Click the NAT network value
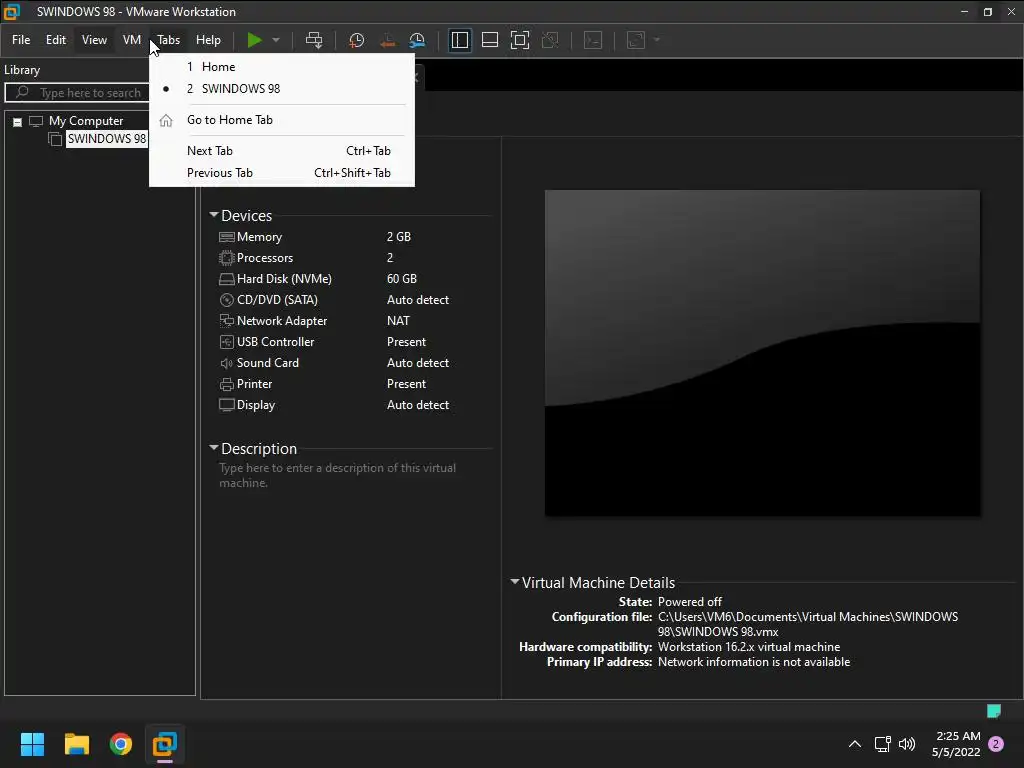1024x768 pixels. tap(398, 321)
